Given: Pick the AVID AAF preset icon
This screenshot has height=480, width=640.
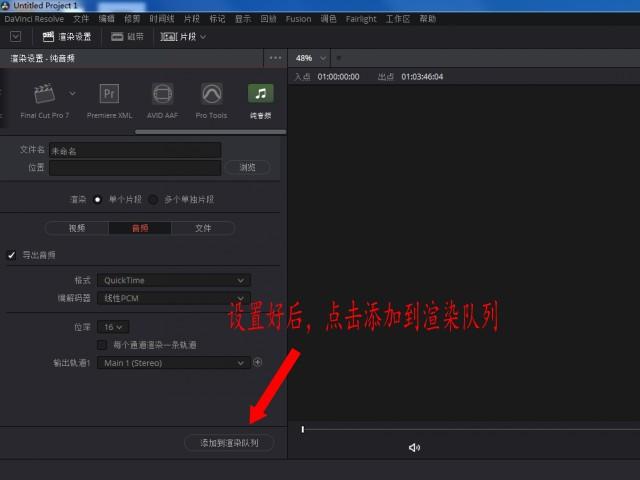Looking at the screenshot, I should tap(162, 93).
